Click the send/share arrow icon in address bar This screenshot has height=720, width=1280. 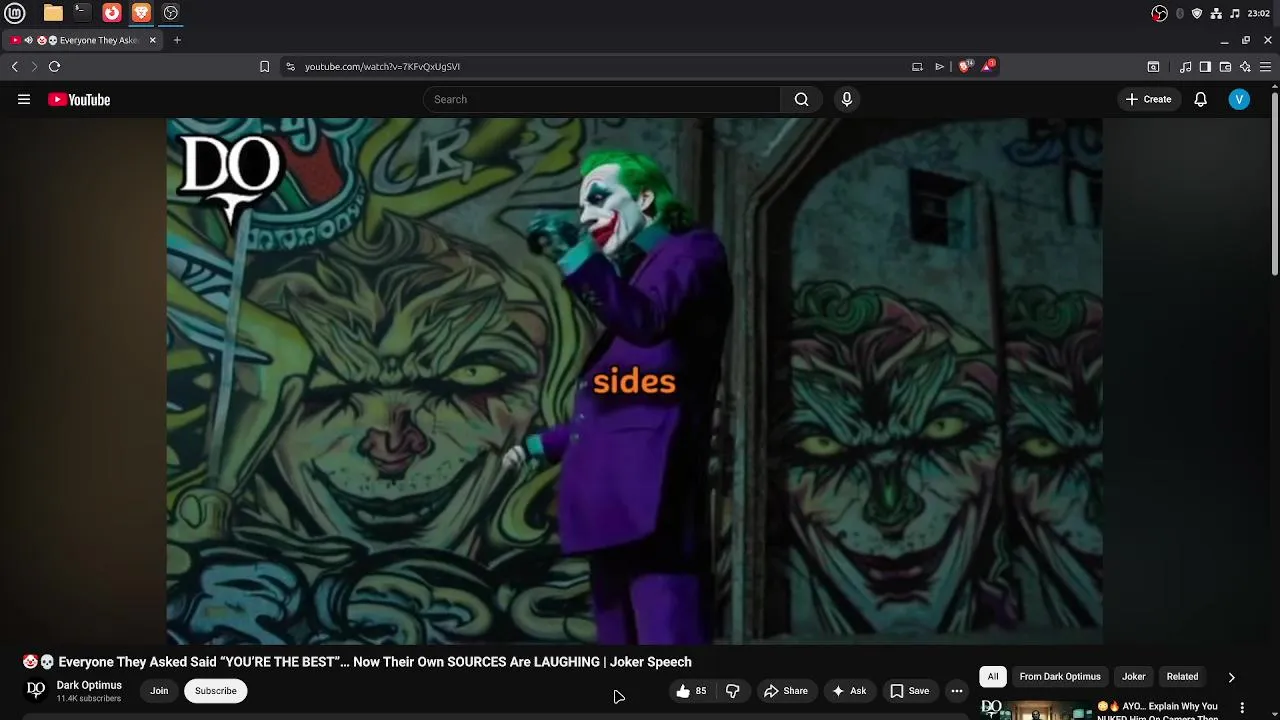(x=939, y=66)
